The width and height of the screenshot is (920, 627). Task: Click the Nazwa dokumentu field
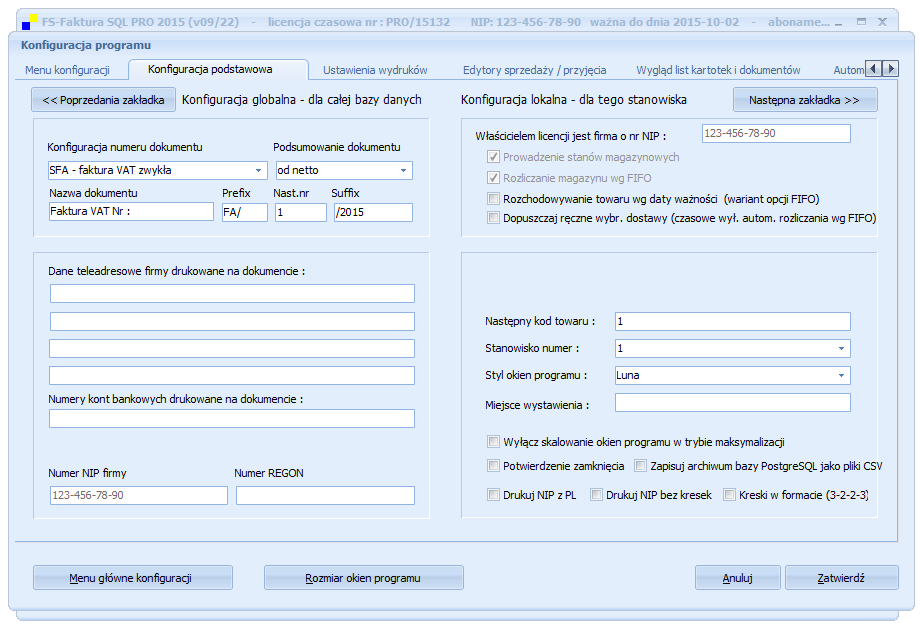point(131,212)
